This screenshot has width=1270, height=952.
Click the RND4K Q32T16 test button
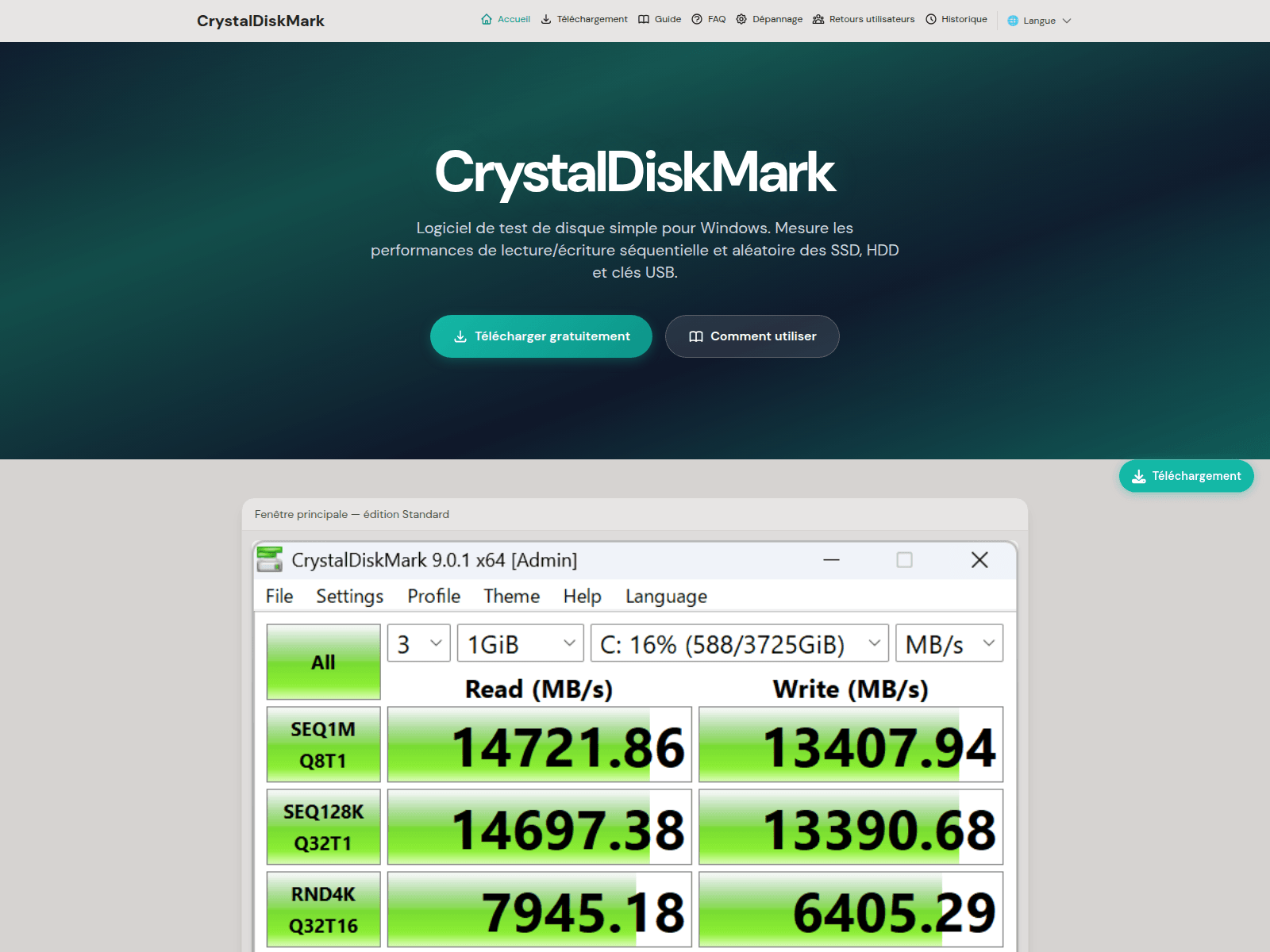coord(324,909)
